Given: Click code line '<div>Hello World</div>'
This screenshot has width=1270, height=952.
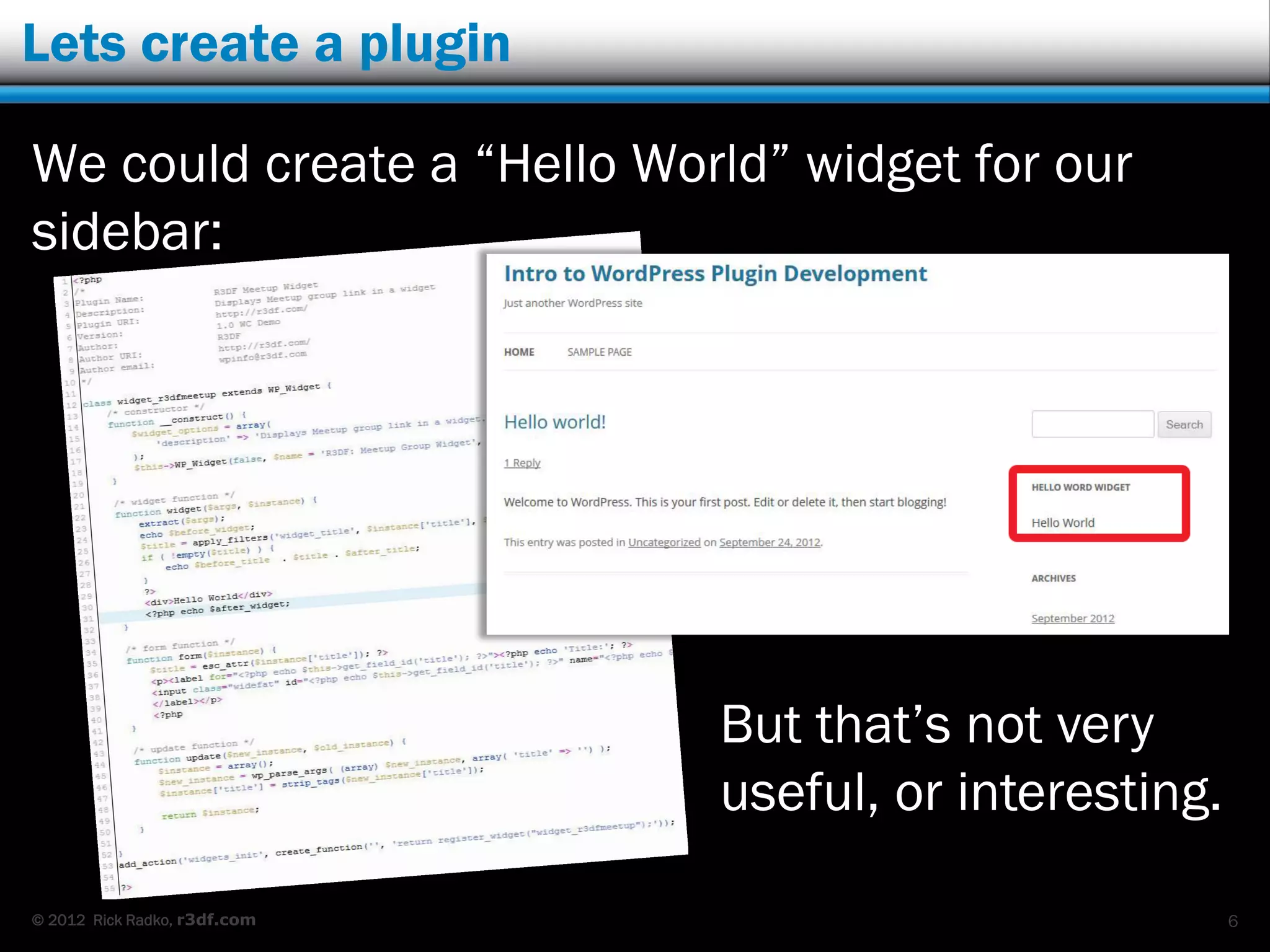Looking at the screenshot, I should pos(208,598).
